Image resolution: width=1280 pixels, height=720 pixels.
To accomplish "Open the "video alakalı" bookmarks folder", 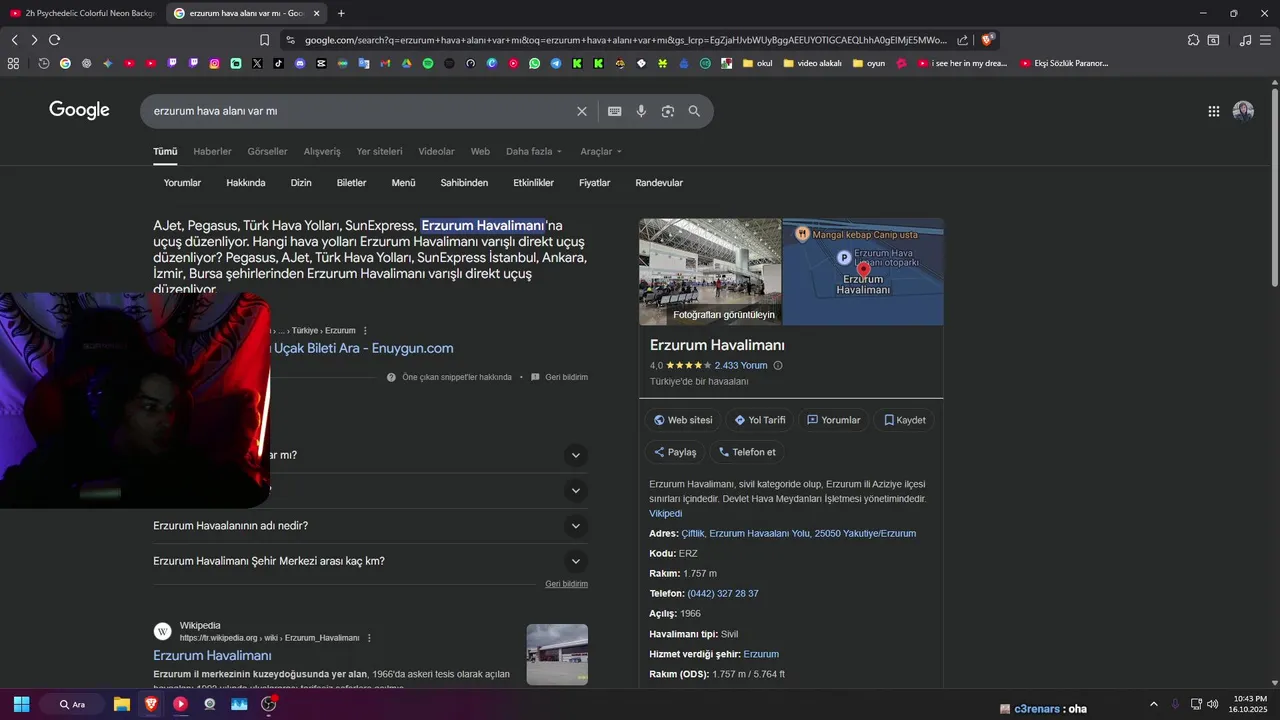I will coord(812,63).
